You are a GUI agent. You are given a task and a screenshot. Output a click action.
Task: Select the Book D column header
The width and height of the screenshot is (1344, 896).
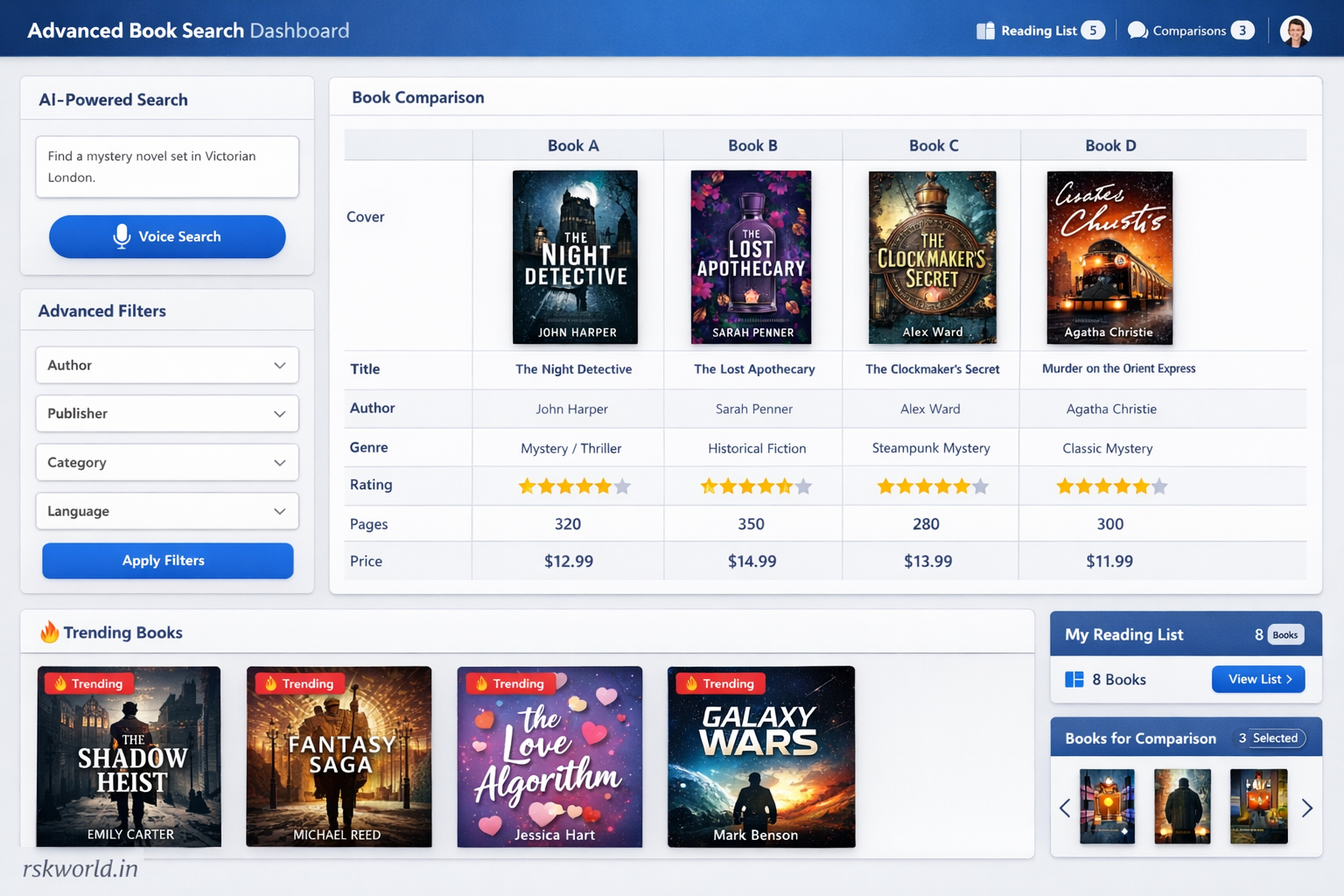[x=1110, y=145]
